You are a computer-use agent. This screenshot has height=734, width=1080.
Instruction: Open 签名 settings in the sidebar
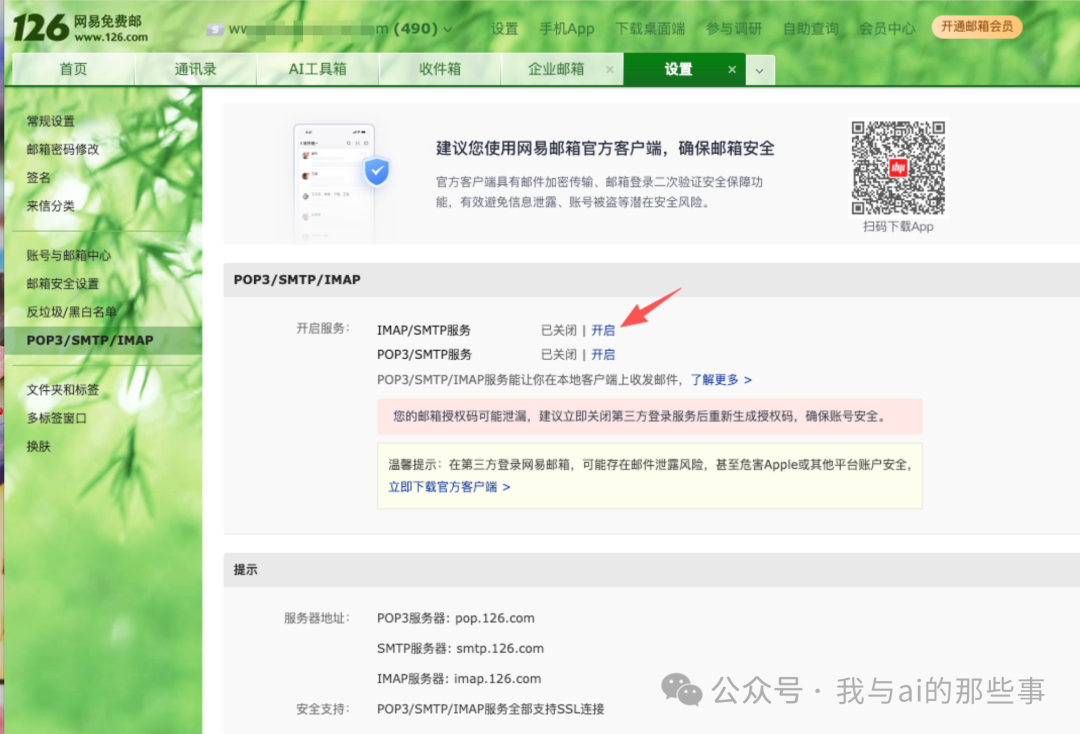(39, 178)
